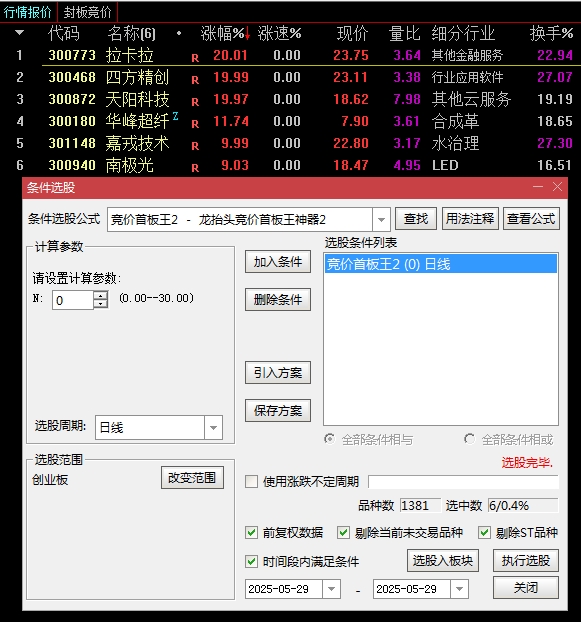Toggle the 前复权数据 checkbox
Image resolution: width=581 pixels, height=622 pixels.
click(x=251, y=532)
